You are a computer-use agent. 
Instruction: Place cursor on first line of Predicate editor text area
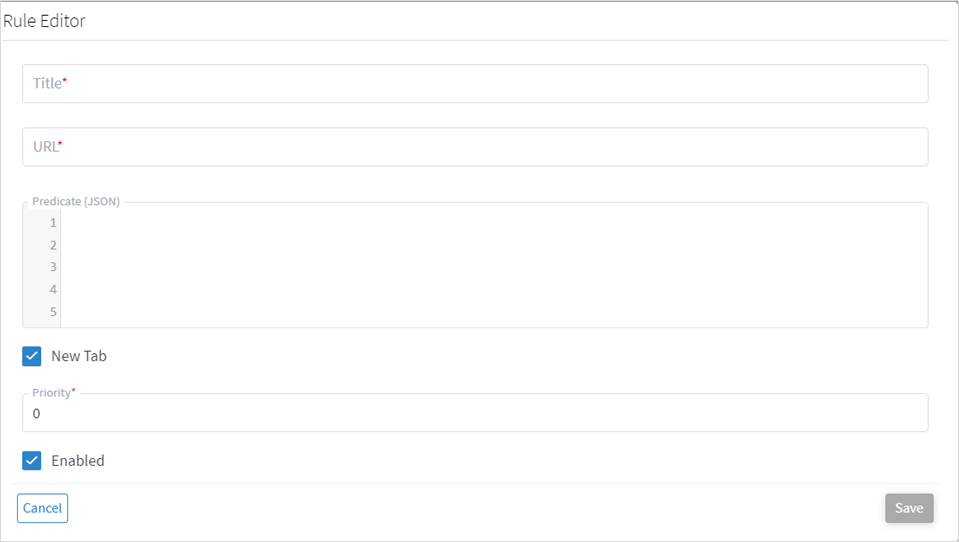[x=490, y=223]
